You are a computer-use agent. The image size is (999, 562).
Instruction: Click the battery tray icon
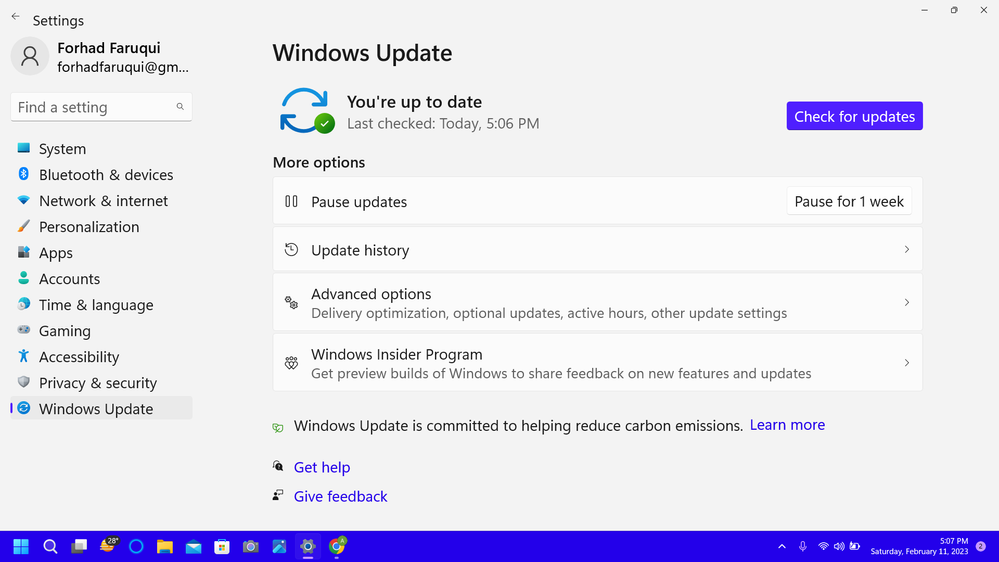pos(855,546)
